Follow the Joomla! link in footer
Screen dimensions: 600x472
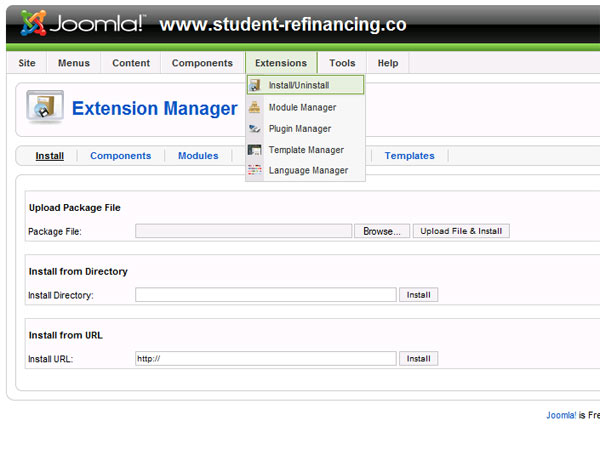[x=561, y=415]
